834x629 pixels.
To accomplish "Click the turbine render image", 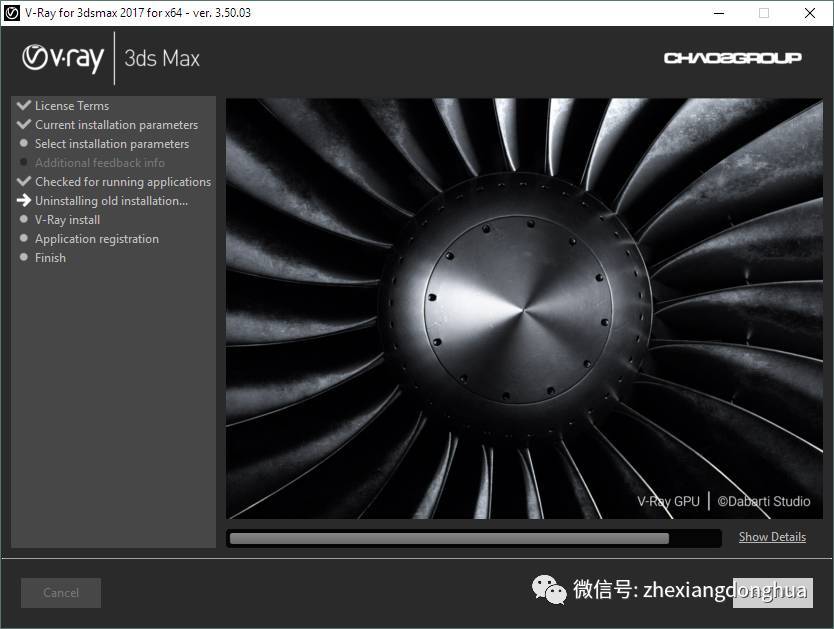I will [524, 308].
